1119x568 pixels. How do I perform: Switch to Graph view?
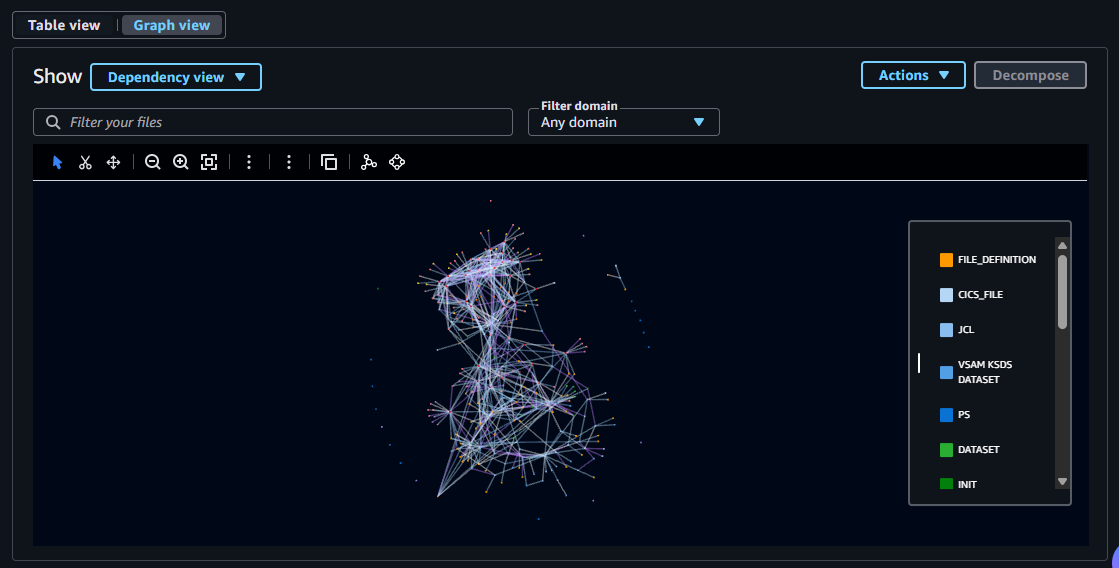click(172, 25)
